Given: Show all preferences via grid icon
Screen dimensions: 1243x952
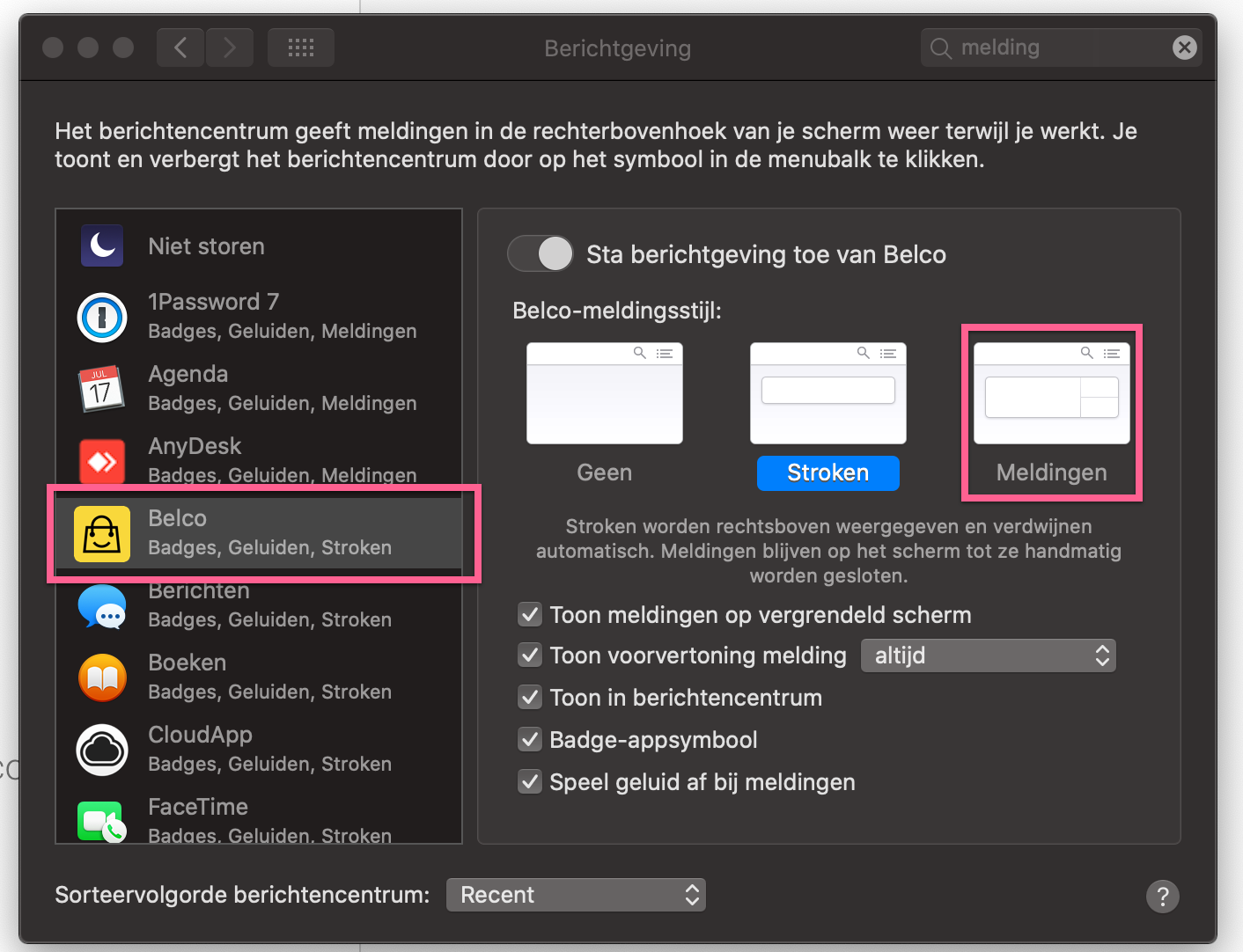Looking at the screenshot, I should click(x=301, y=48).
